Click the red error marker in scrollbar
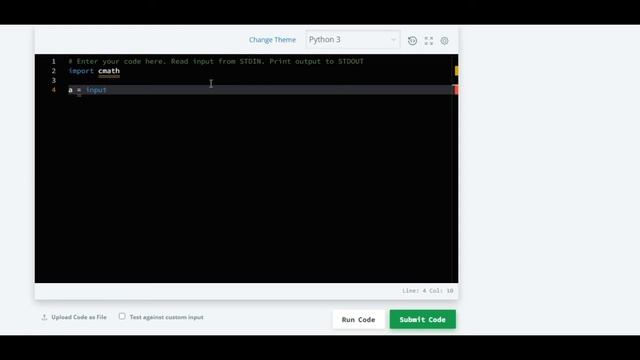 [456, 90]
